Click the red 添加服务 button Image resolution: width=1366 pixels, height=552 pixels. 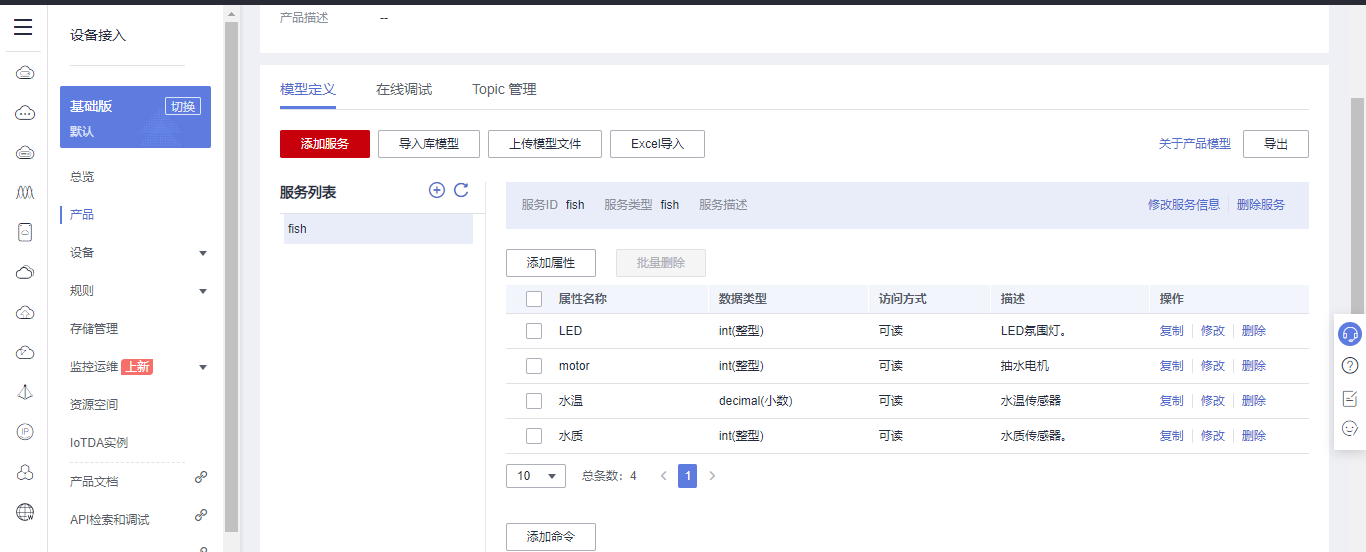[325, 144]
